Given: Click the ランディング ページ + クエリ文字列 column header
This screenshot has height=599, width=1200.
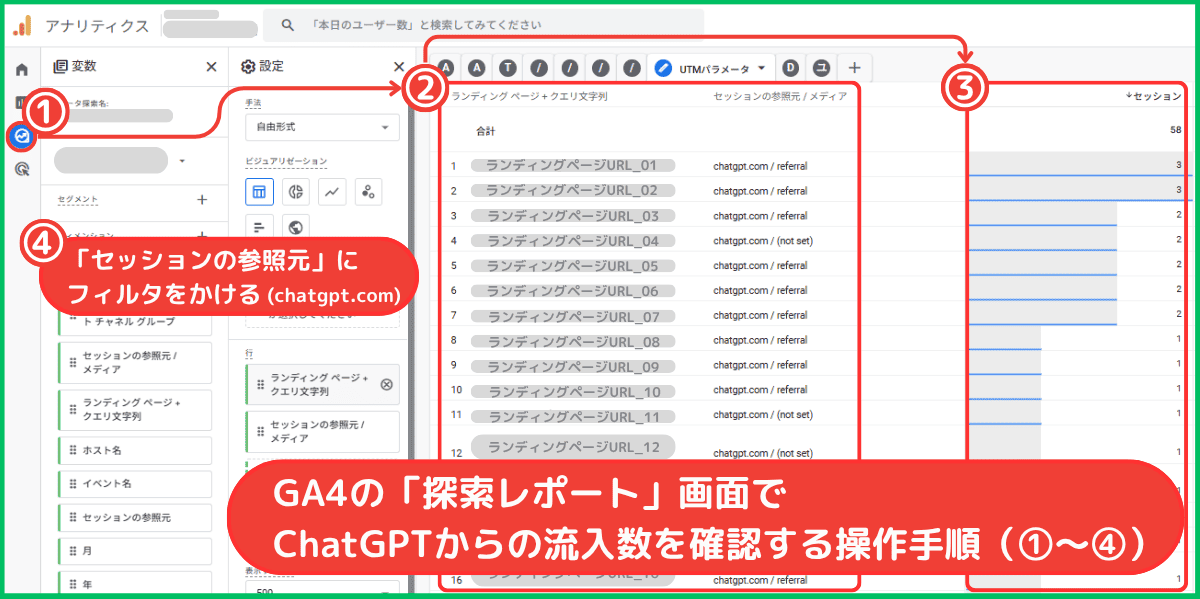Looking at the screenshot, I should pyautogui.click(x=529, y=97).
